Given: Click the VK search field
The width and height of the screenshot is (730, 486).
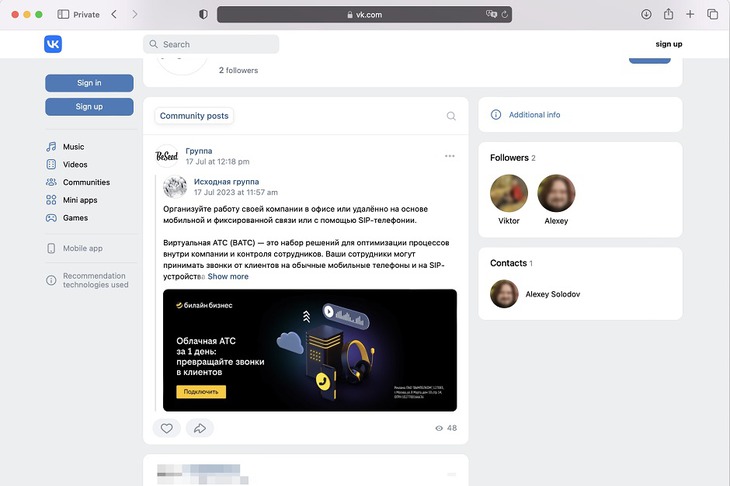Looking at the screenshot, I should point(212,44).
